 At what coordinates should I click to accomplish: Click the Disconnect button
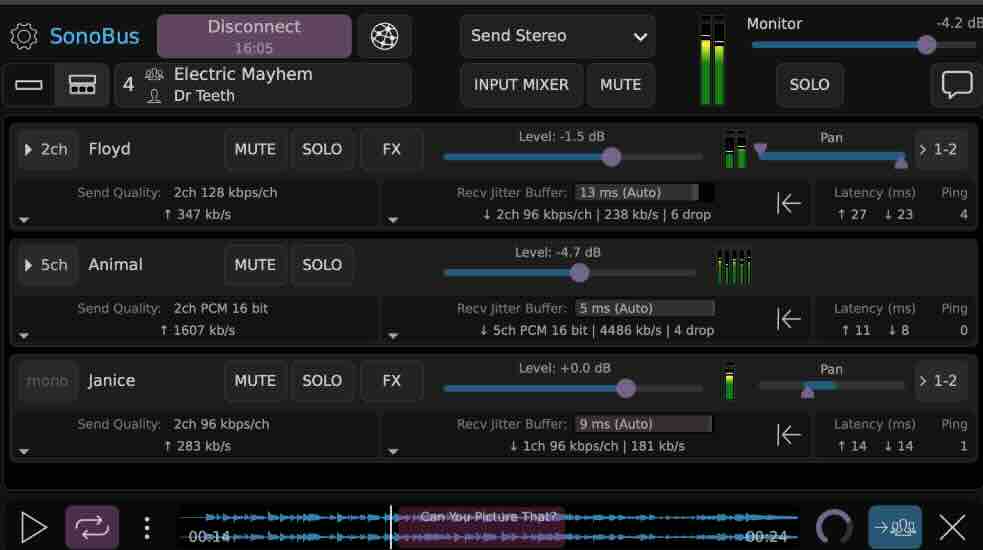[254, 36]
